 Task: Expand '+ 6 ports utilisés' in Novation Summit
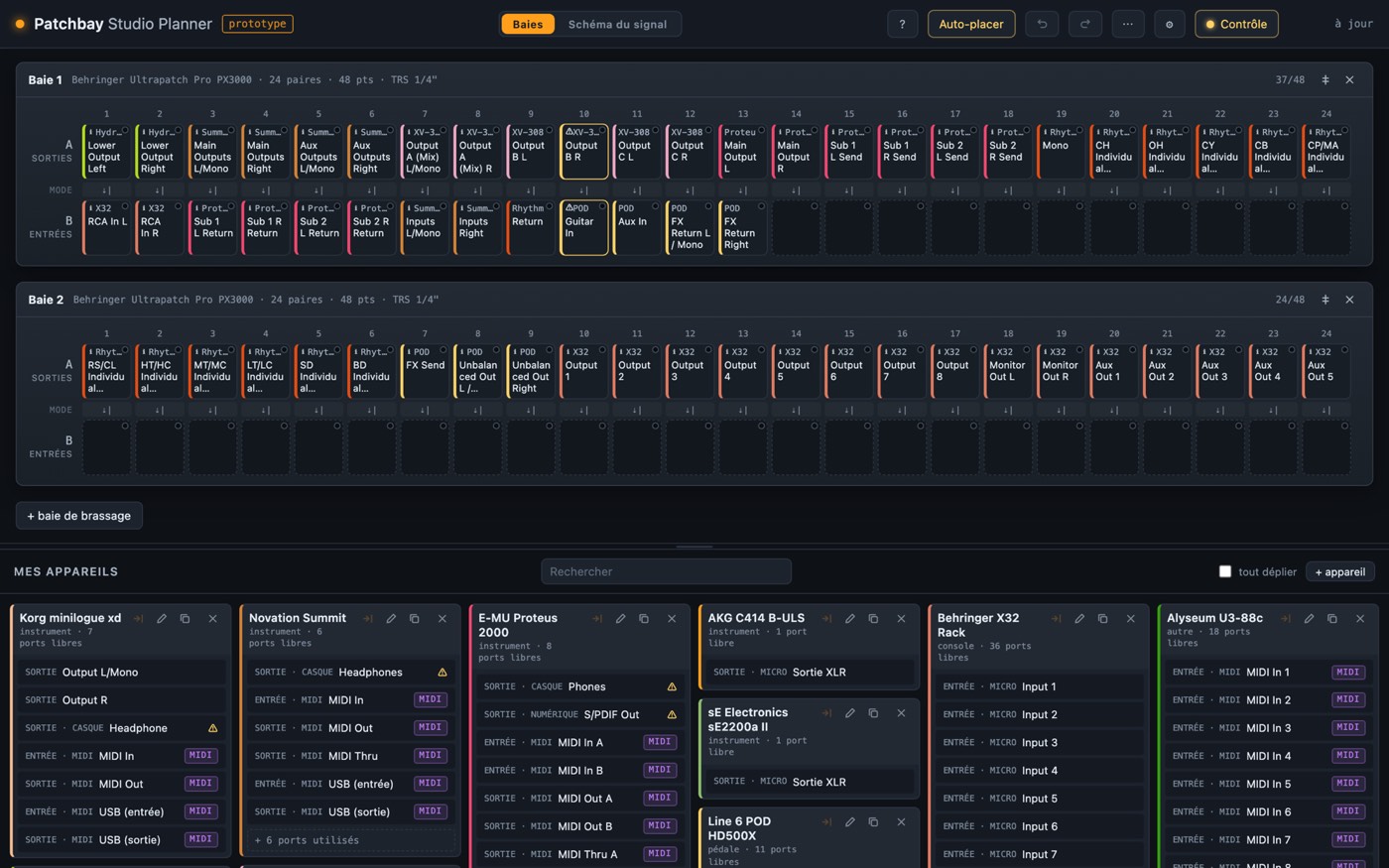click(351, 840)
